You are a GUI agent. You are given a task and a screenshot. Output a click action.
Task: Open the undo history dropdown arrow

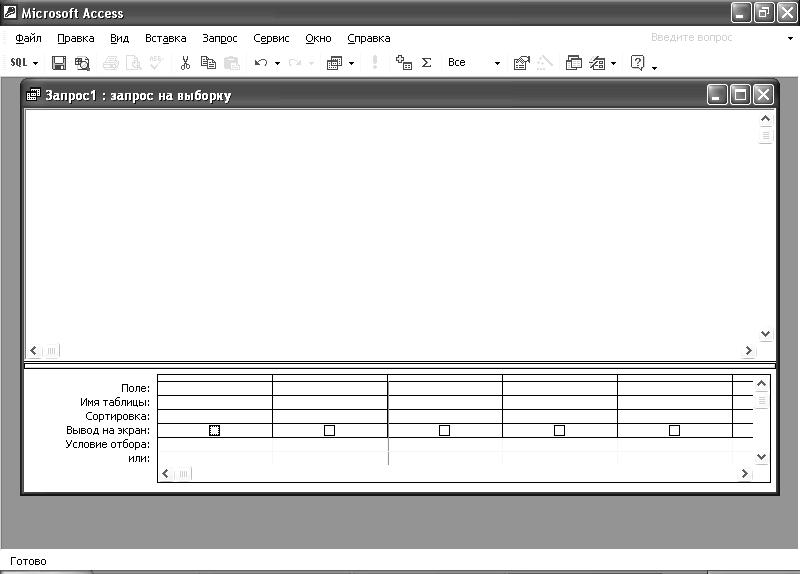[x=278, y=63]
